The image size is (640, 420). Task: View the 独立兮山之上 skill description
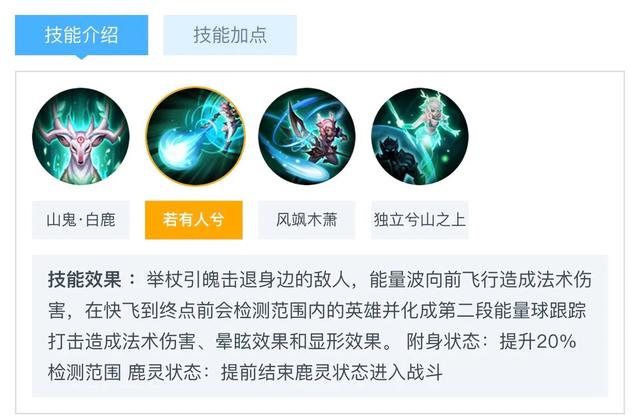420,220
